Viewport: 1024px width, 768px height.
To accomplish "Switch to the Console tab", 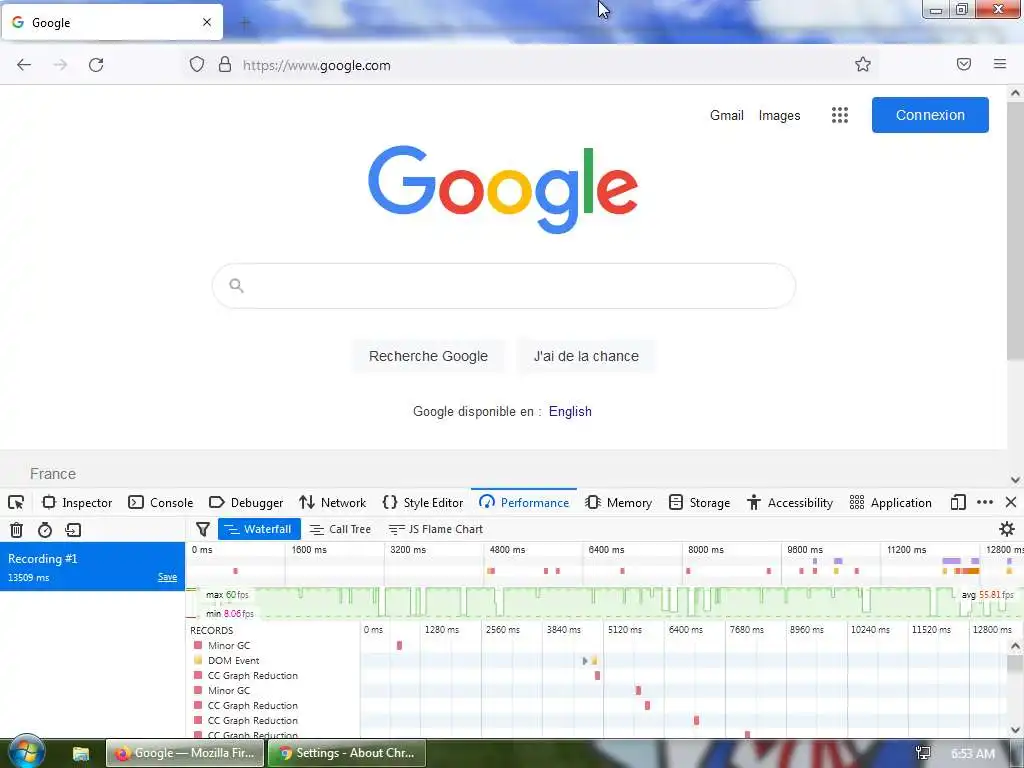I will (x=161, y=502).
